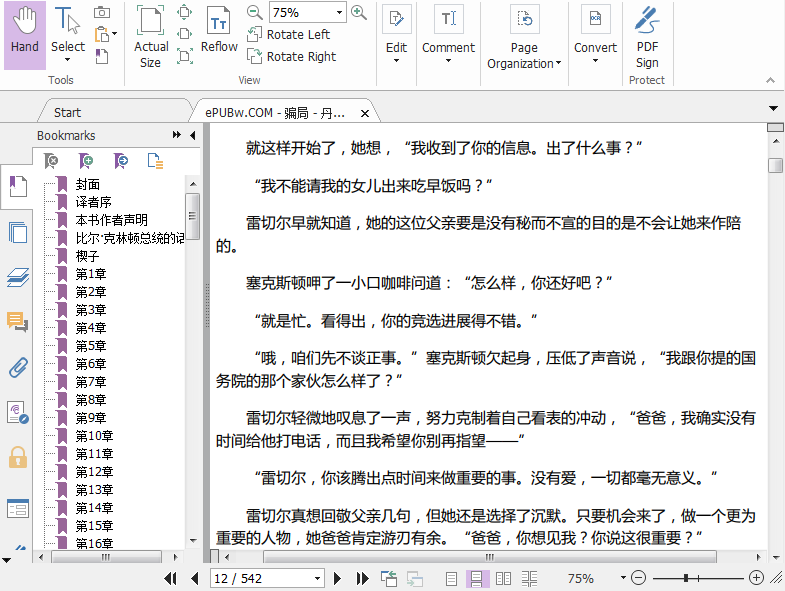Open the Attachments panel paperclip icon

pos(17,368)
